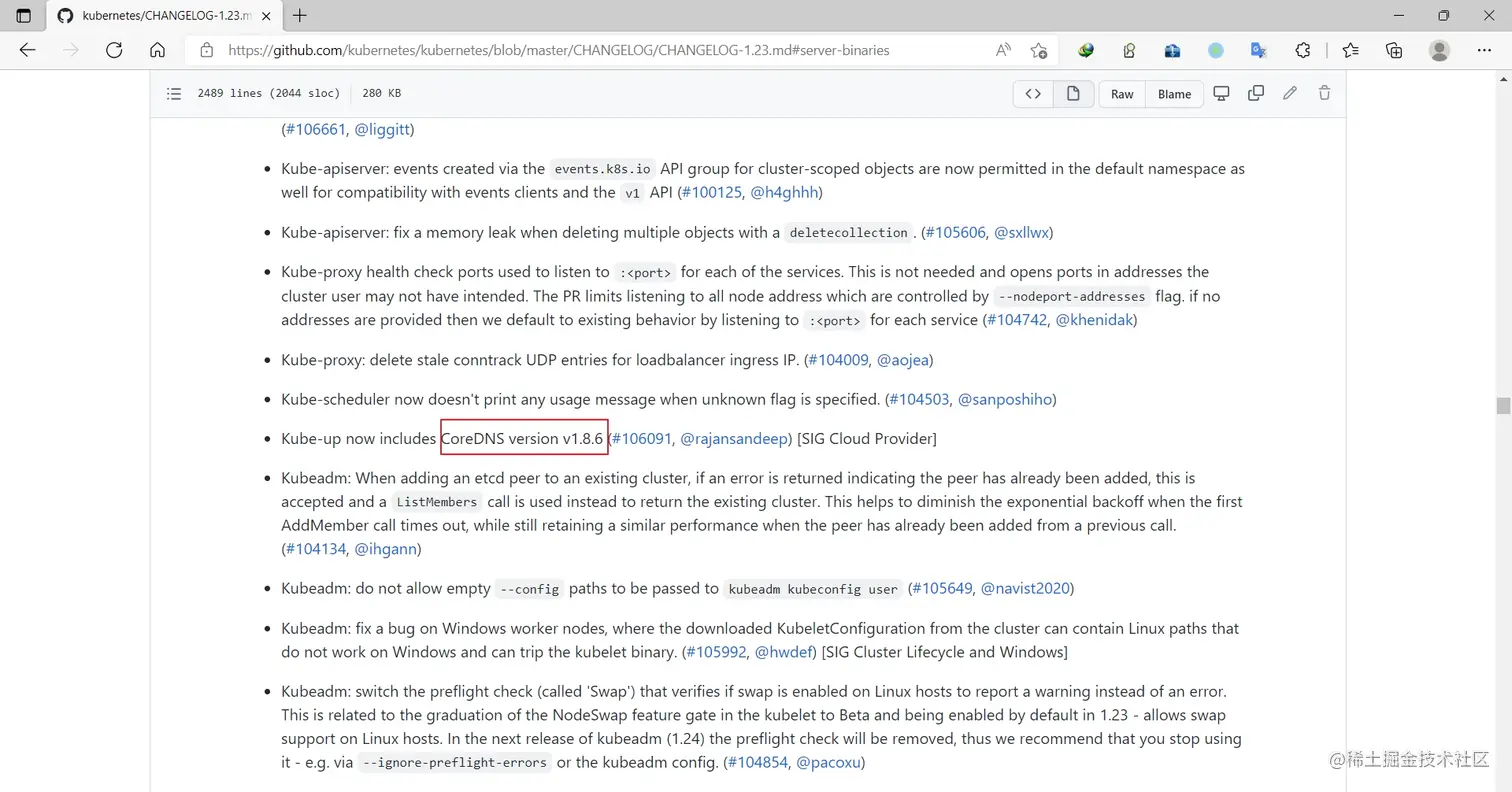Open the blue toolbox extension icon
Viewport: 1512px width, 792px height.
click(x=1173, y=50)
